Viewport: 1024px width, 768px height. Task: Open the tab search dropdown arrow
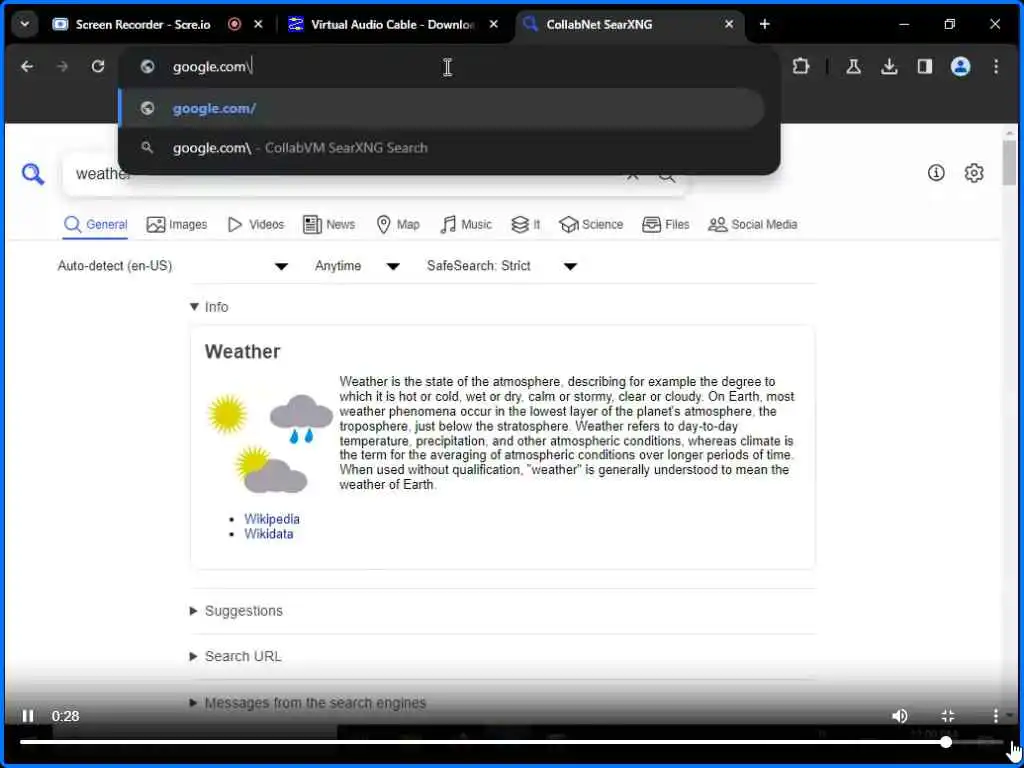click(x=25, y=24)
